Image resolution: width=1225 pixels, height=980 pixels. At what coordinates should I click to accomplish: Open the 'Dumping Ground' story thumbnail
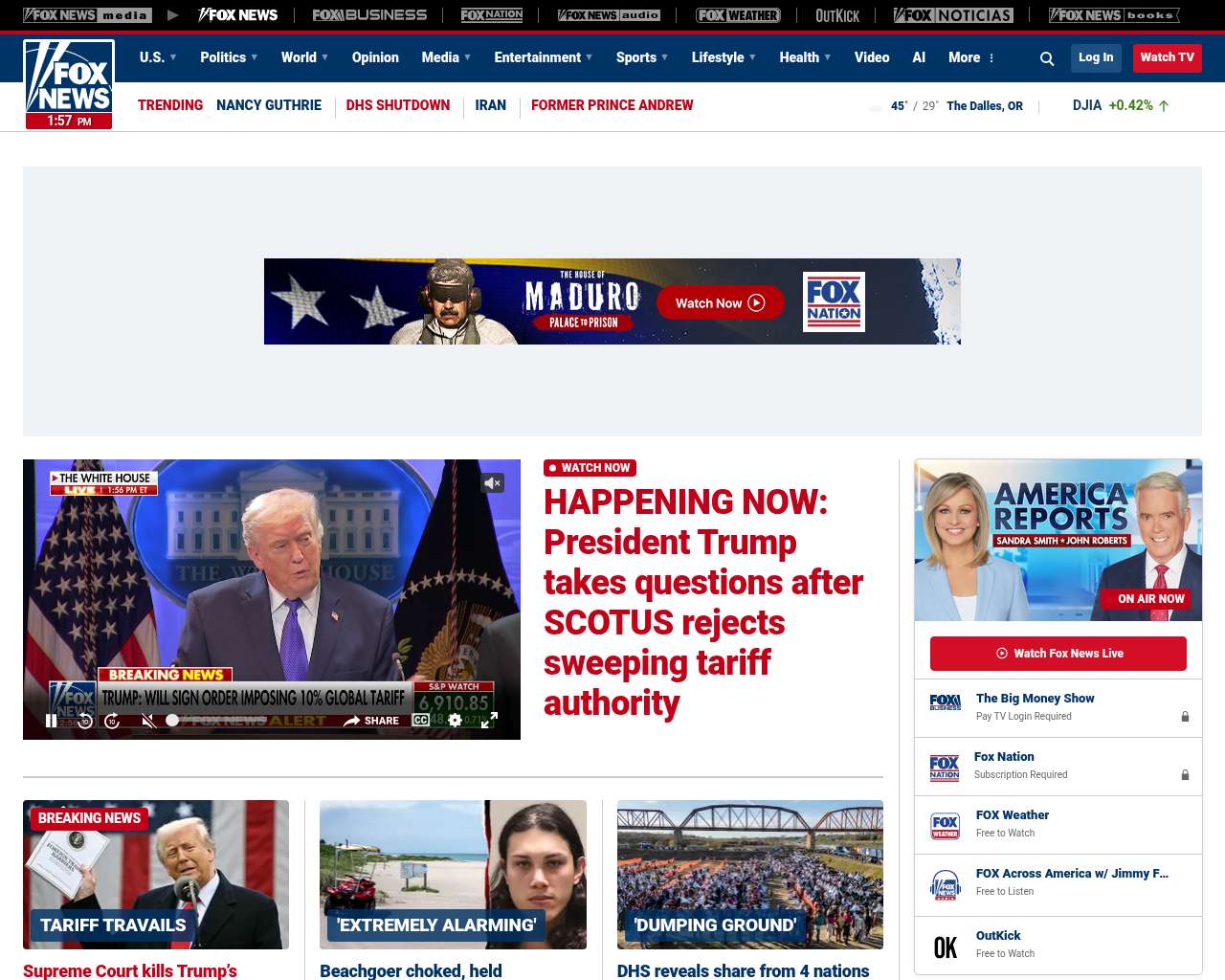pos(750,875)
